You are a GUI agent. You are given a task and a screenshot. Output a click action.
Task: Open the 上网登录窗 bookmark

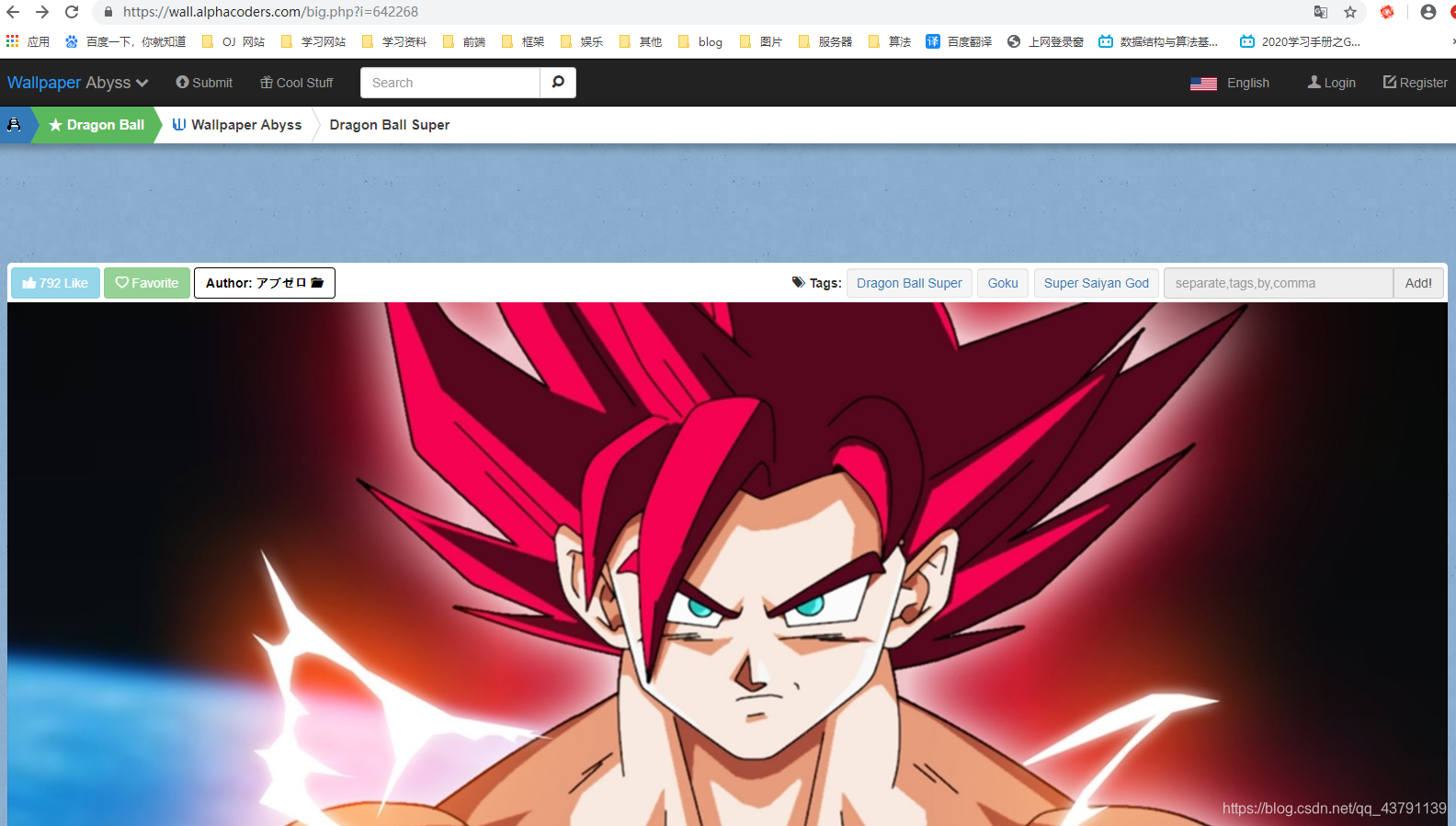tap(1046, 41)
